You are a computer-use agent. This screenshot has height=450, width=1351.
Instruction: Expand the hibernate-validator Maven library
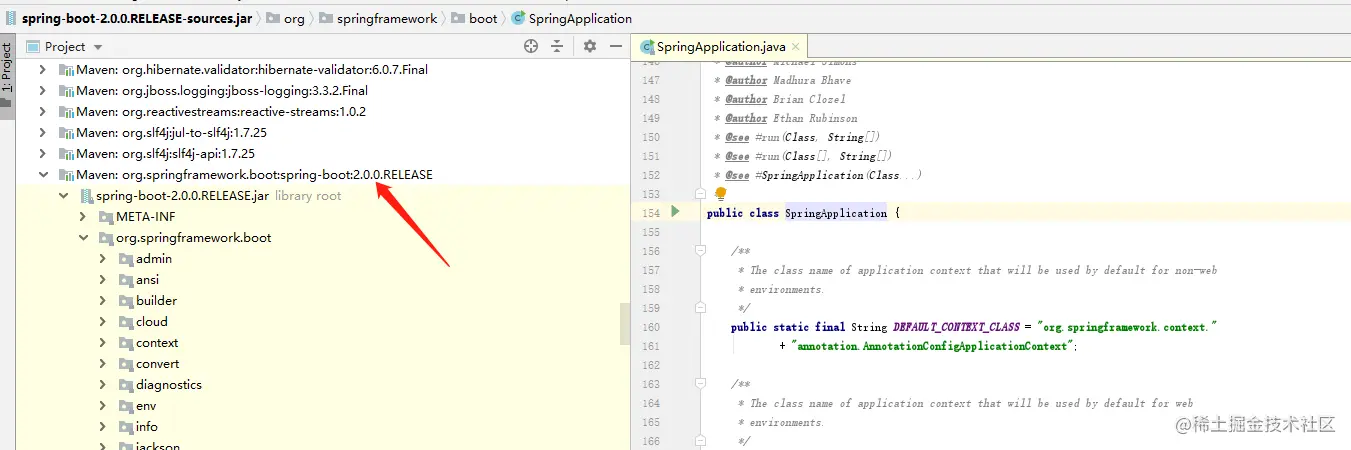tap(43, 70)
